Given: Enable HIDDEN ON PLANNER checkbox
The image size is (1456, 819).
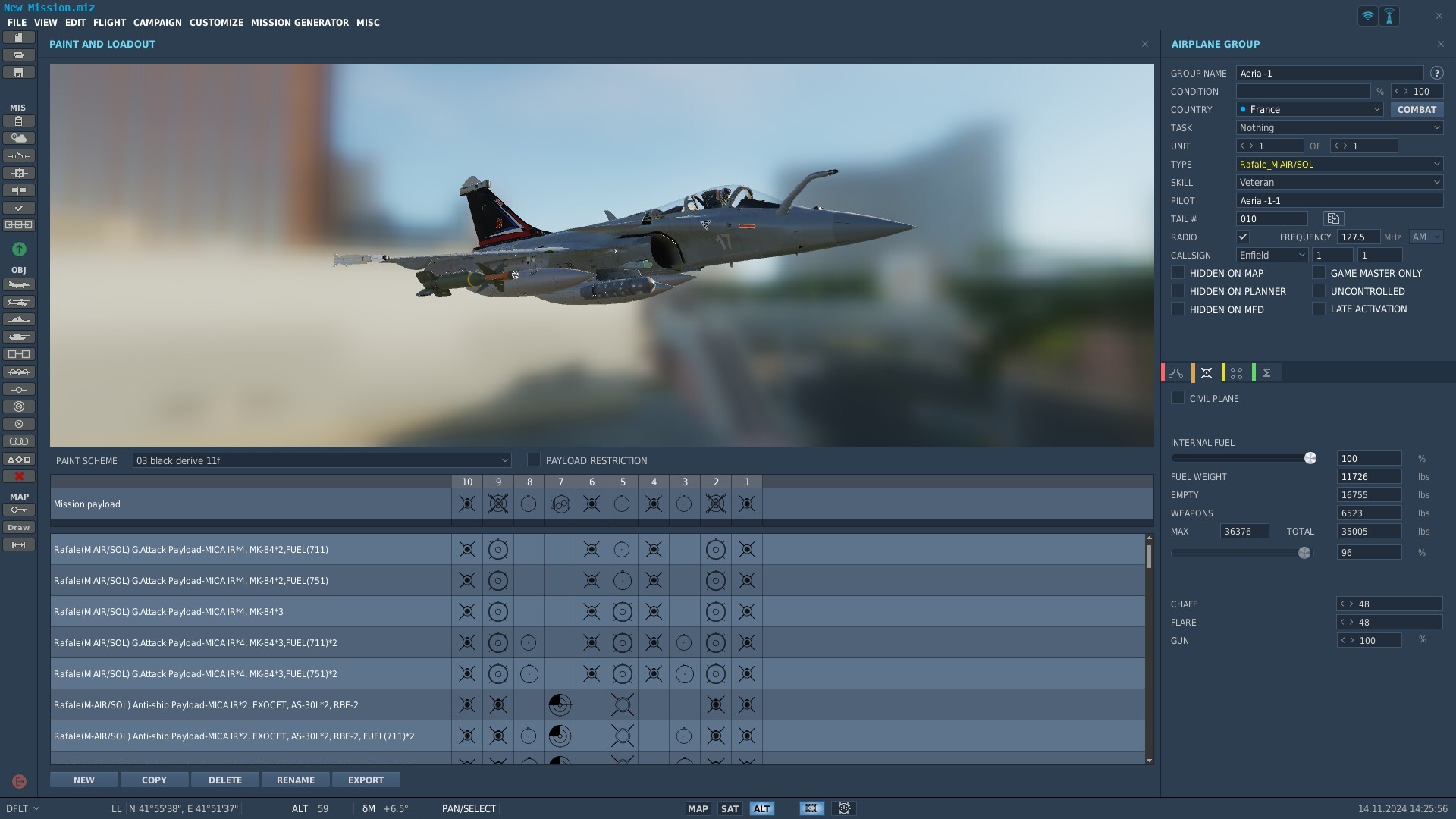Looking at the screenshot, I should tap(1178, 290).
